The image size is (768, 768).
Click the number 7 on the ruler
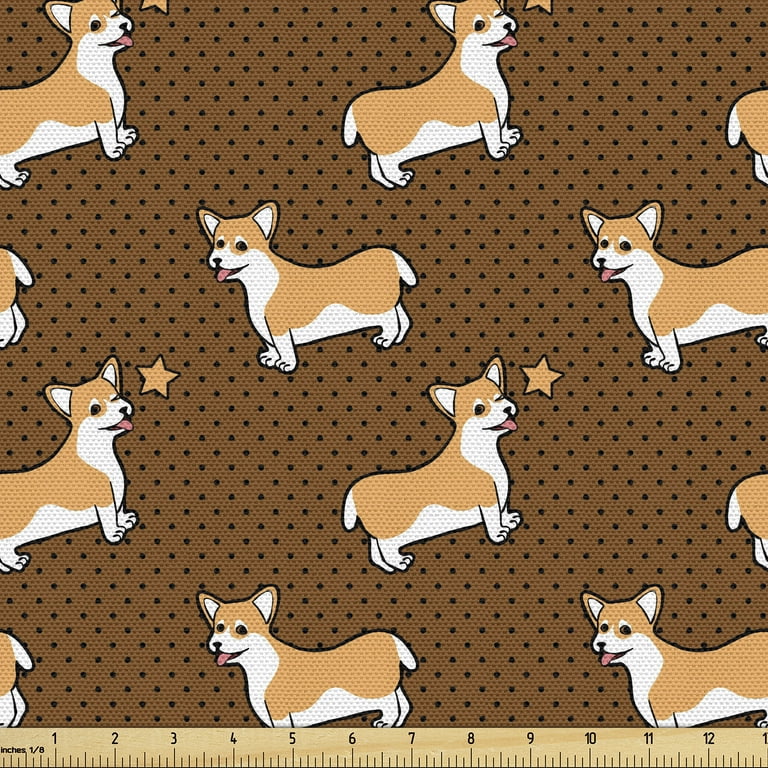coord(412,739)
